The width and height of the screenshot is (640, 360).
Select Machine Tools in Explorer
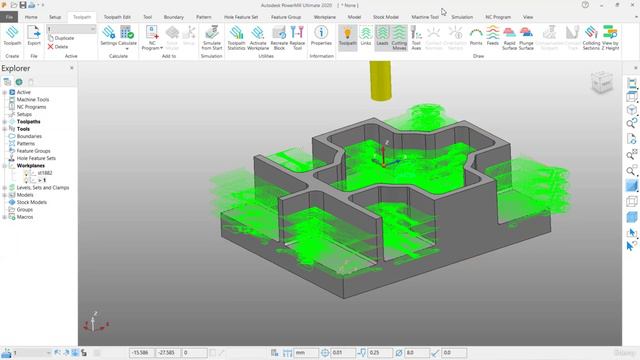point(33,100)
